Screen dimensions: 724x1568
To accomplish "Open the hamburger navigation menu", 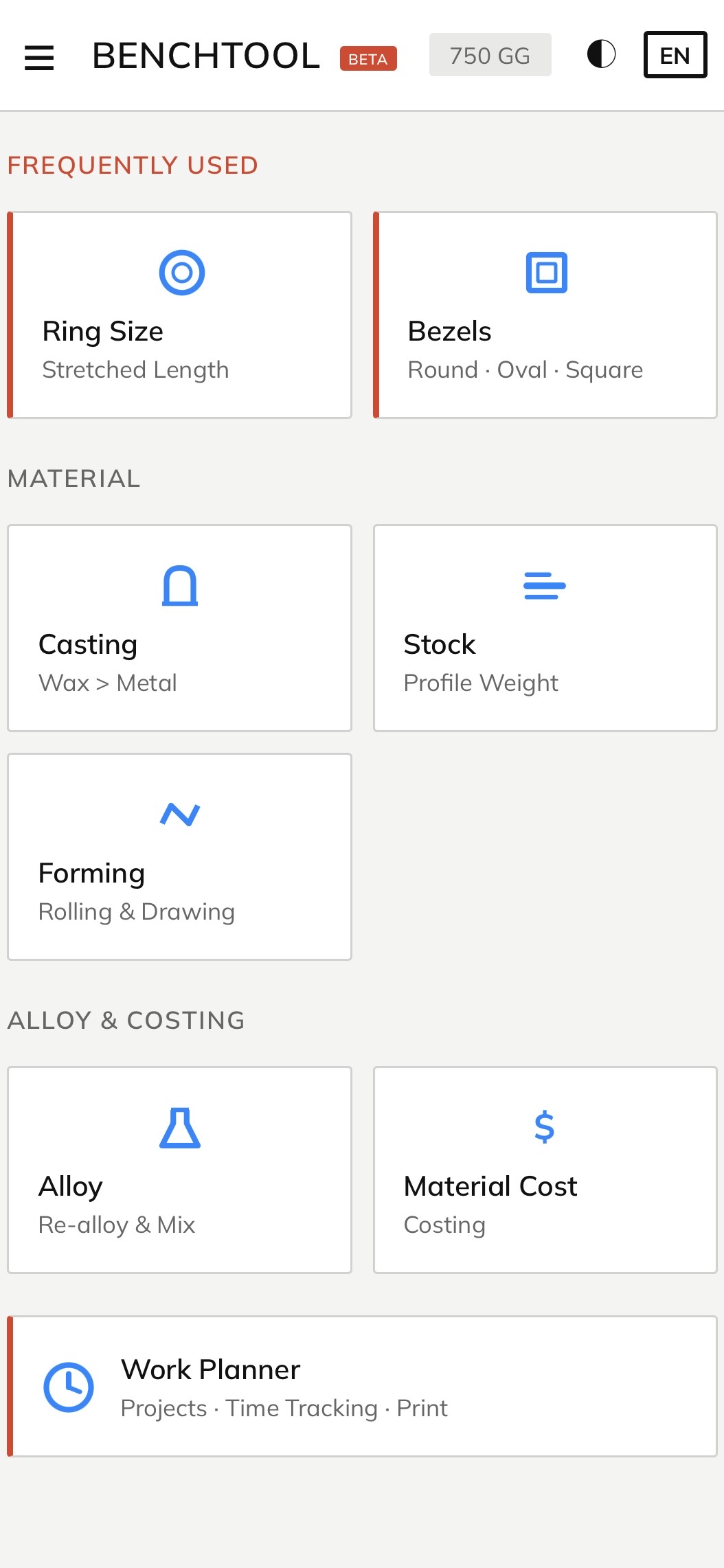I will (39, 57).
